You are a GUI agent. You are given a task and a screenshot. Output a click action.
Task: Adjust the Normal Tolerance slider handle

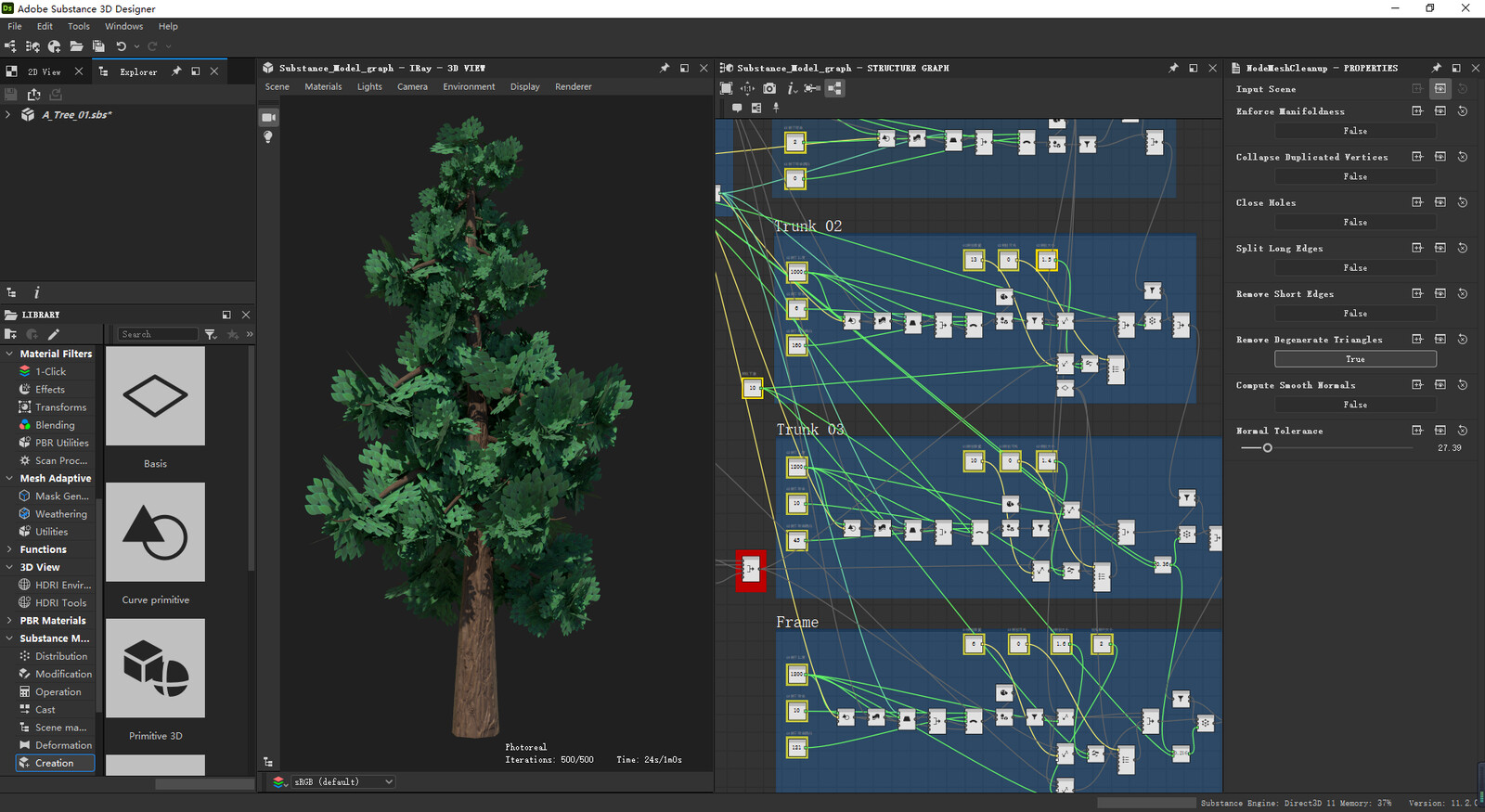1268,448
